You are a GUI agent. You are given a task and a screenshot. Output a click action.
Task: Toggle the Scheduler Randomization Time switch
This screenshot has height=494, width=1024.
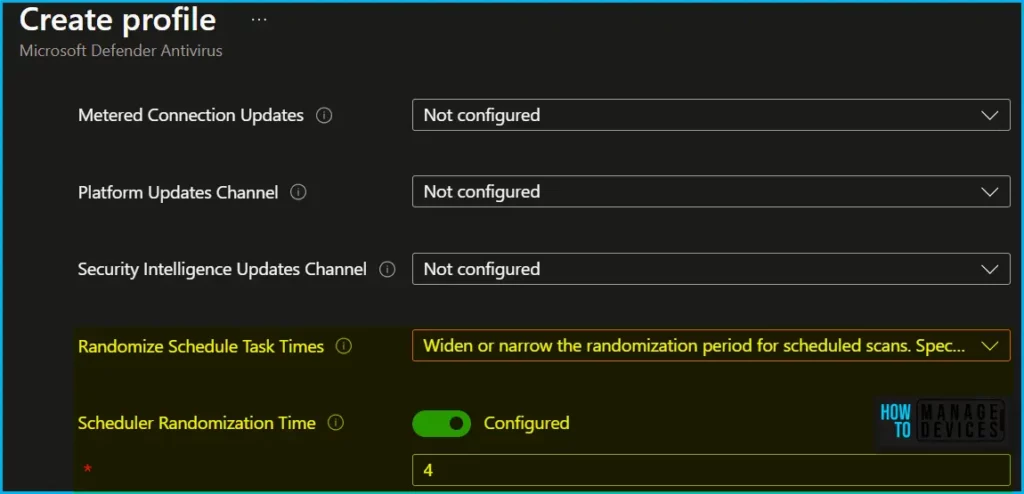441,423
